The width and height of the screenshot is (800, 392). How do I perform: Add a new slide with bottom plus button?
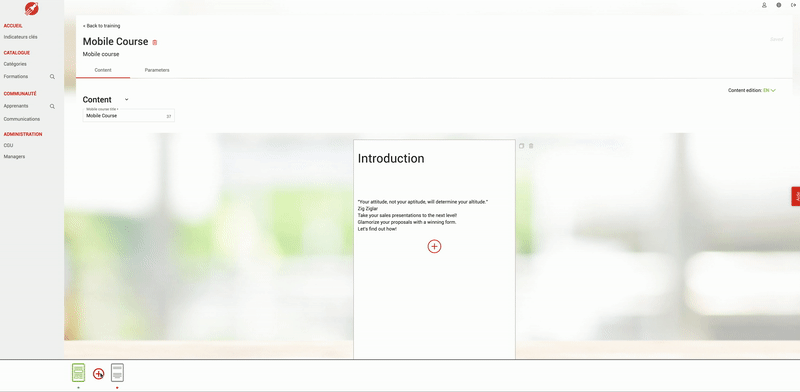pos(98,374)
